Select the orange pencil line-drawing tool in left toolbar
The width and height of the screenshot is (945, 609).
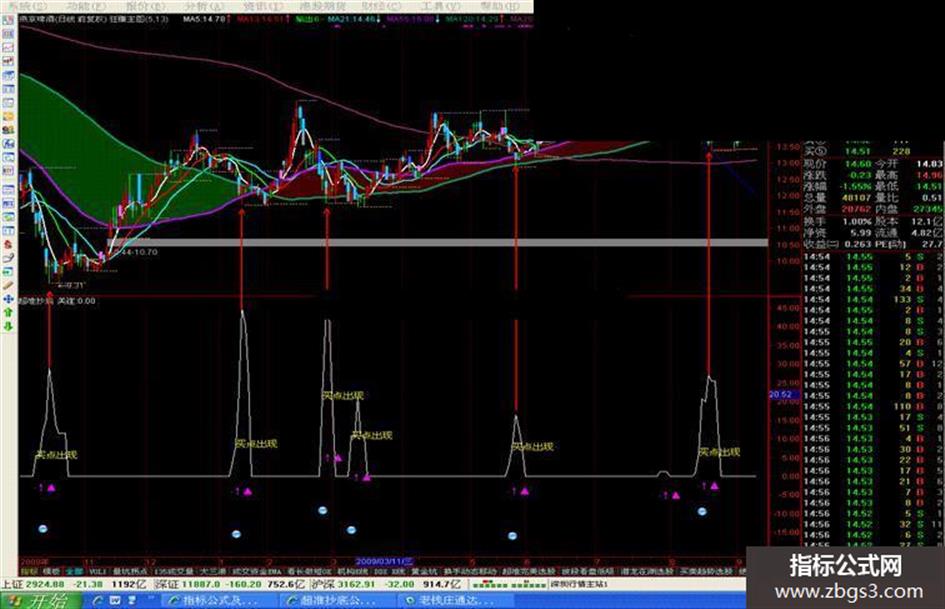coord(8,285)
